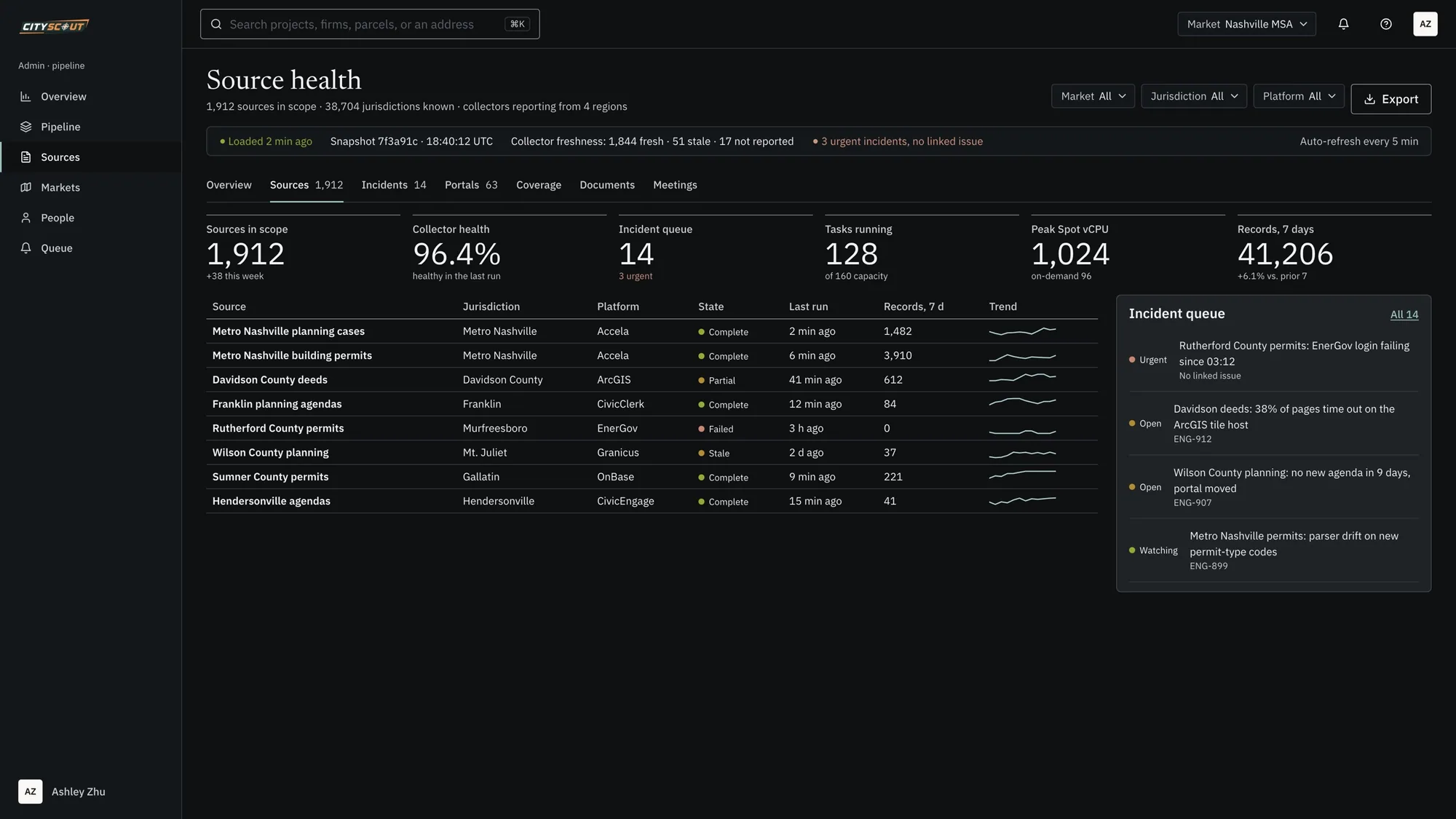
Task: Expand the Jurisdiction All filter
Action: click(1194, 96)
